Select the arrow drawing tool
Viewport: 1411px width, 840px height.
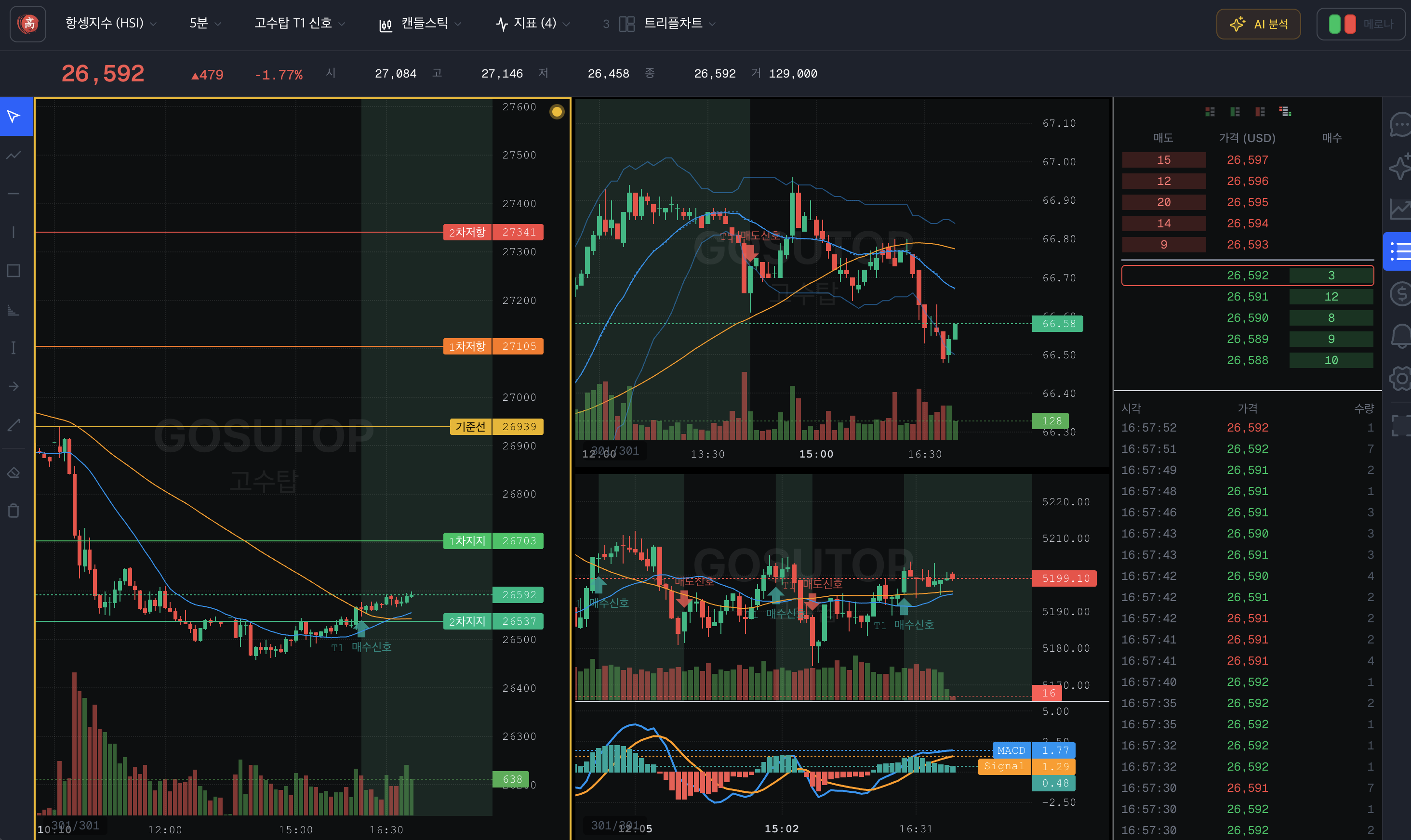tap(13, 386)
